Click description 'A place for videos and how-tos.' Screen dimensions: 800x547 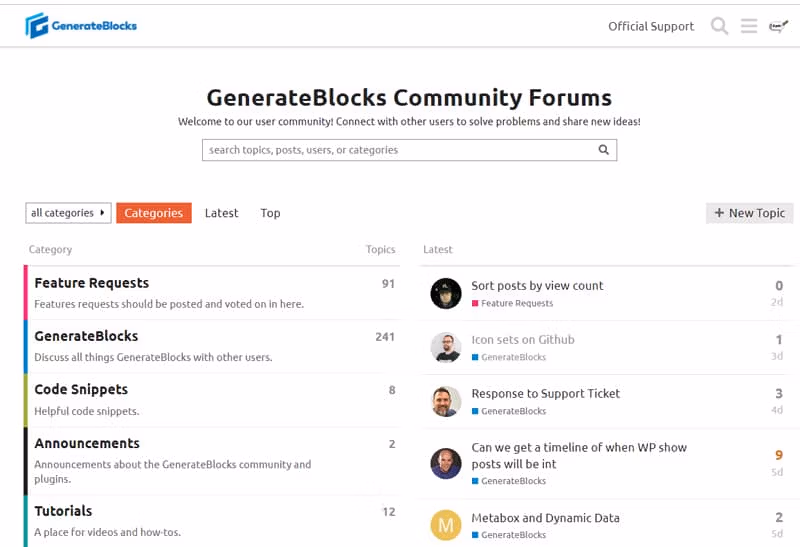108,532
